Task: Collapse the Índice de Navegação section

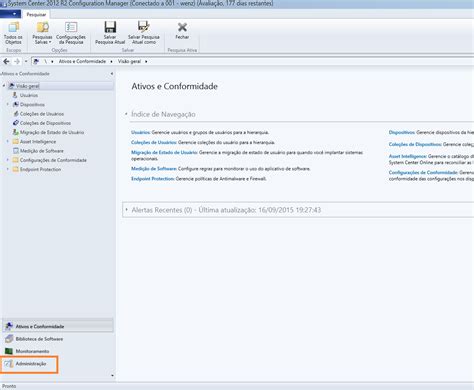Action: click(127, 114)
